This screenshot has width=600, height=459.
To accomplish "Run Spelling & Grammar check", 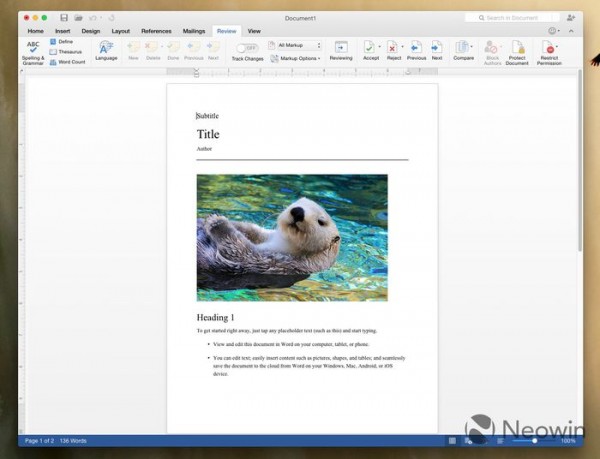I will point(33,53).
